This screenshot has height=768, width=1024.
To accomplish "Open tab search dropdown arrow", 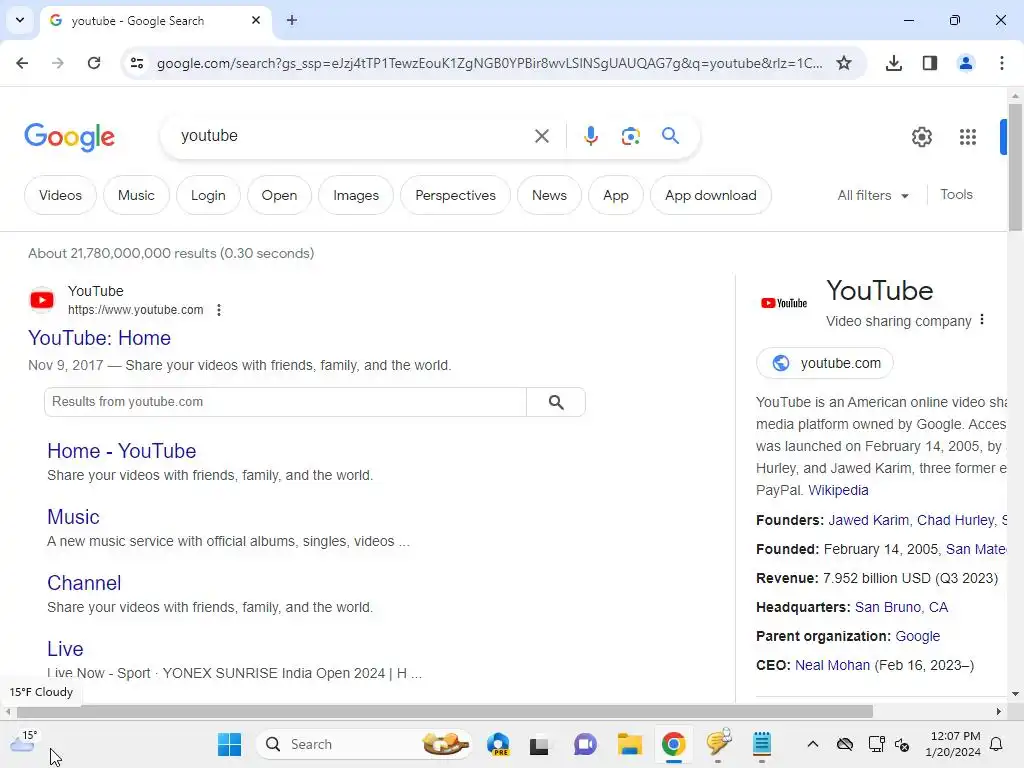I will [x=20, y=20].
